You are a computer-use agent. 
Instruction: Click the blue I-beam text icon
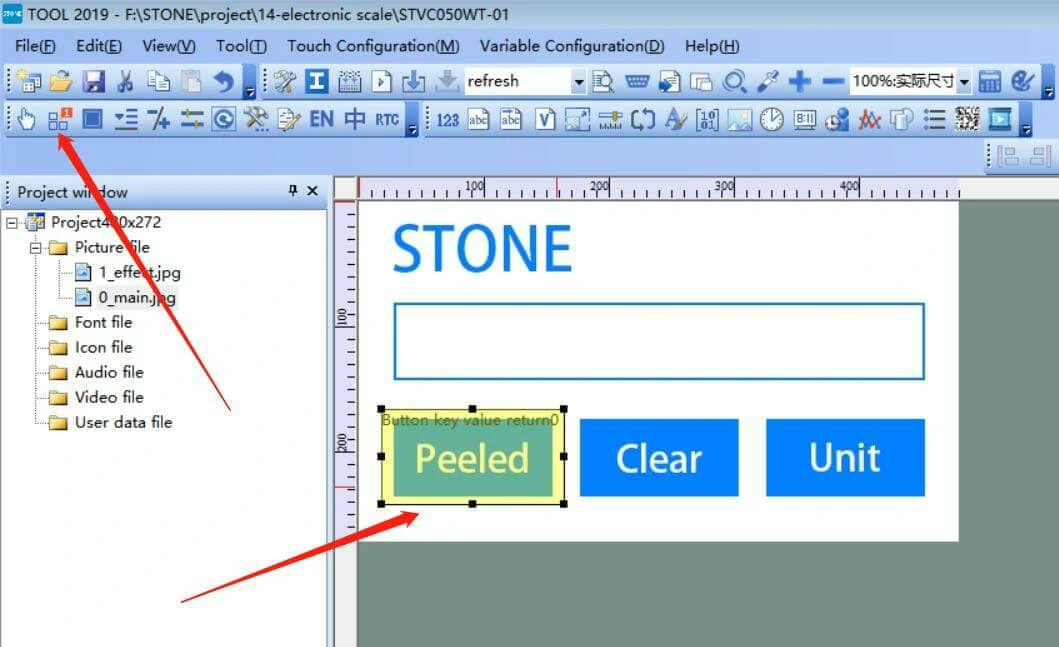tap(316, 82)
